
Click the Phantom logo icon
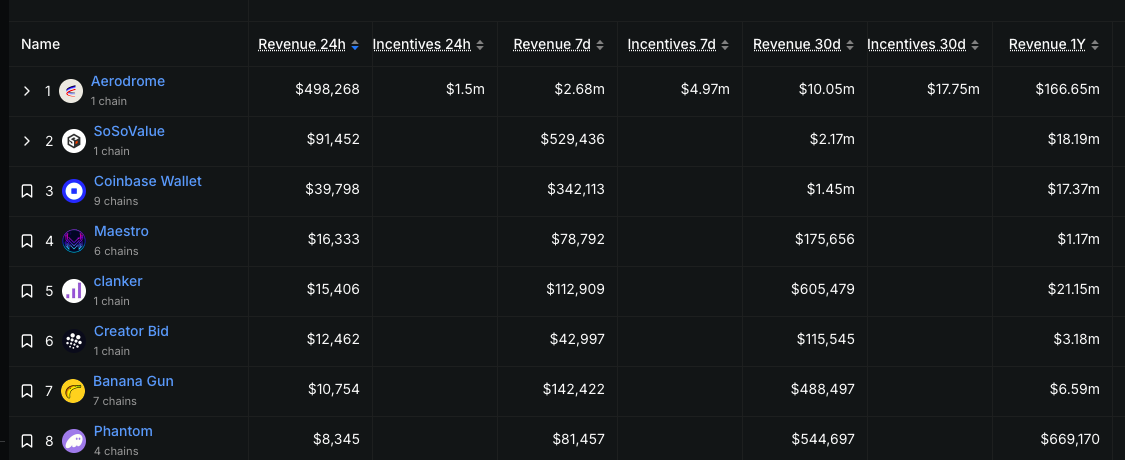[74, 441]
